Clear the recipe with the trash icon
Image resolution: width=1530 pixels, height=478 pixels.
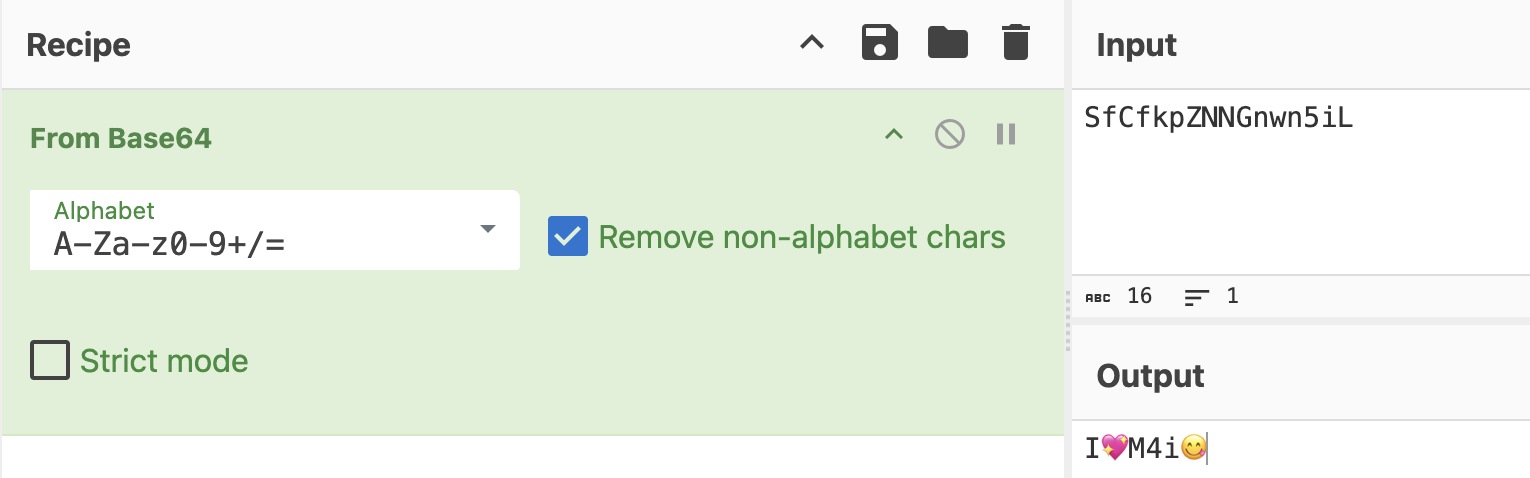tap(1014, 44)
